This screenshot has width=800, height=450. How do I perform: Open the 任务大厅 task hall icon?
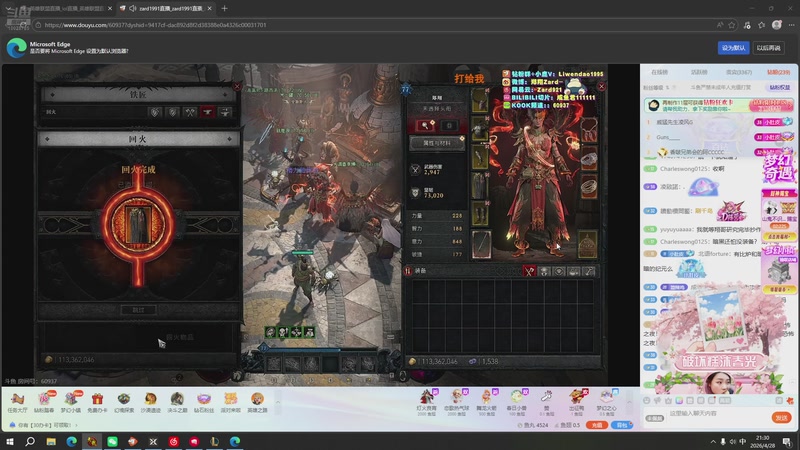coord(17,402)
